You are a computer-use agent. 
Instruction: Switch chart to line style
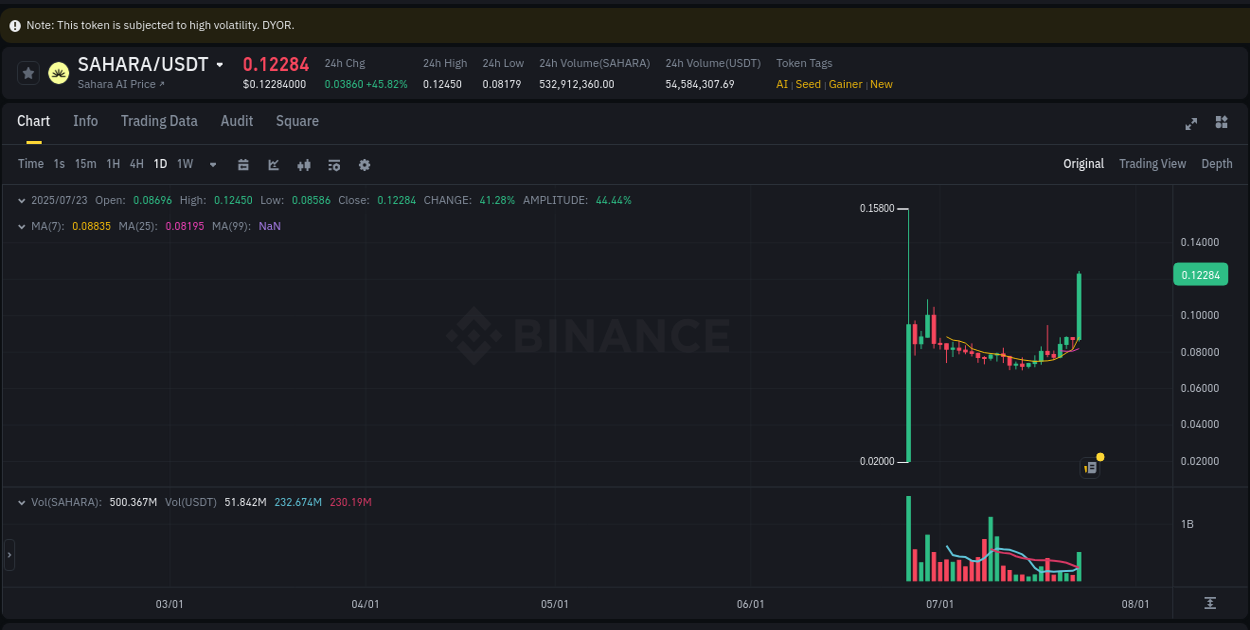(273, 164)
